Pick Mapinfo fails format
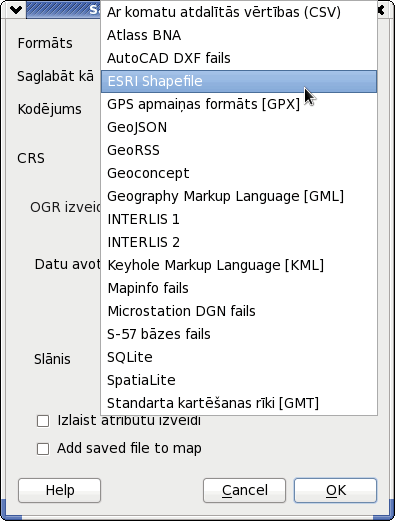This screenshot has width=395, height=521. coord(239,288)
